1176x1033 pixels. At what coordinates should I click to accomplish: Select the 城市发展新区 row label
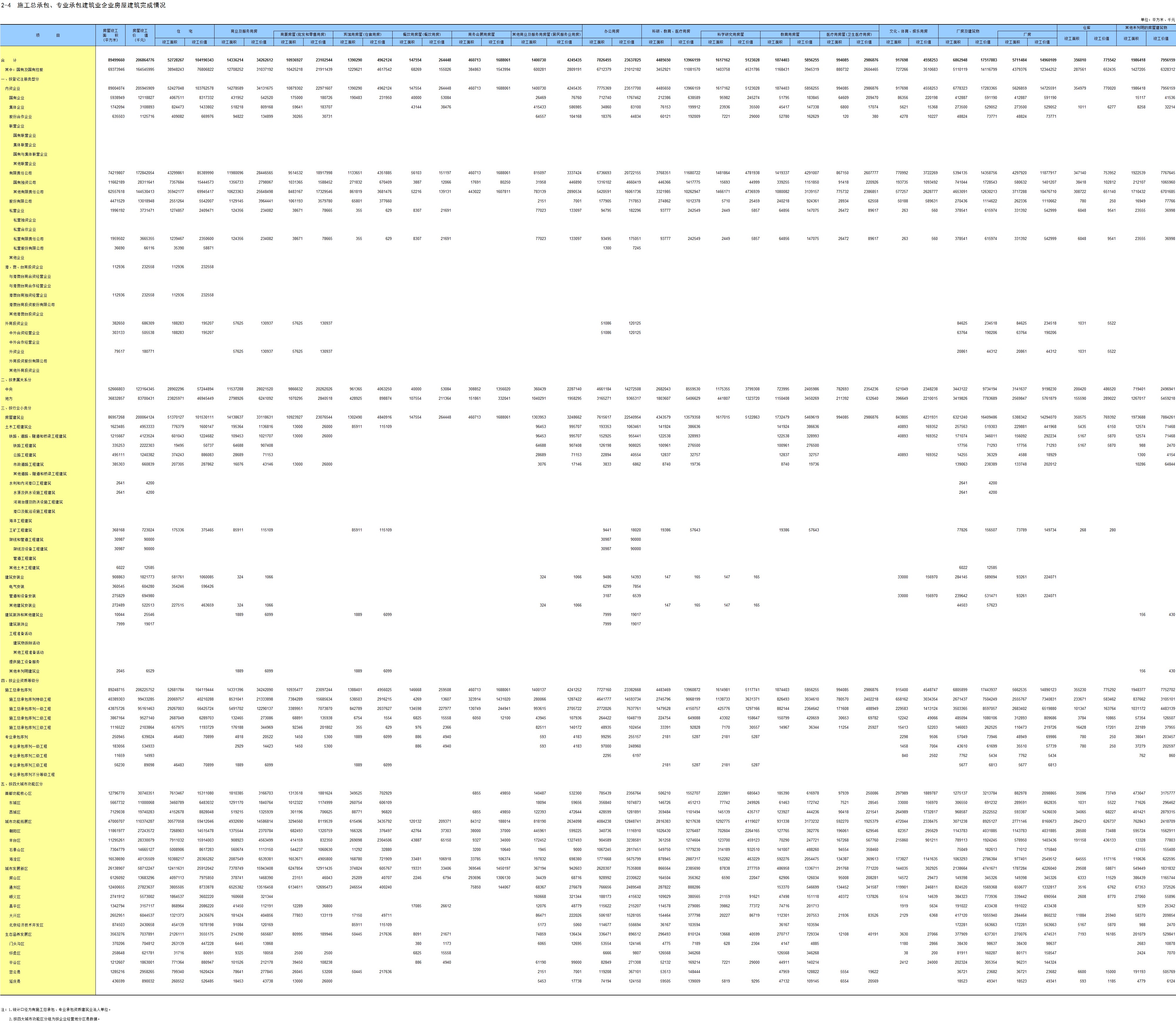click(x=17, y=869)
